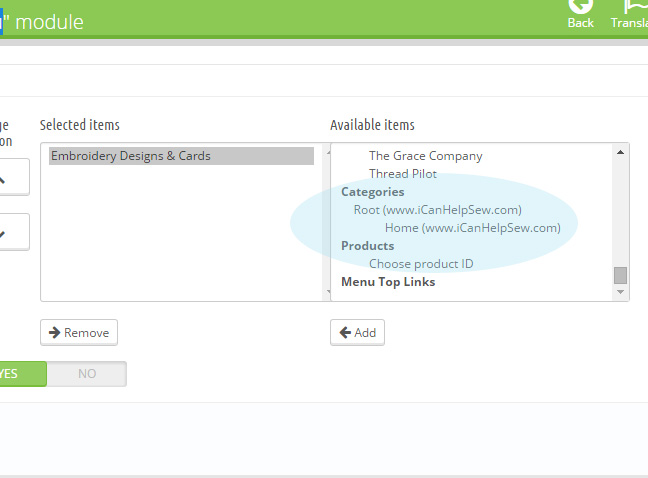The width and height of the screenshot is (648, 478).
Task: Click the Selected items list scrollbar
Action: pyautogui.click(x=326, y=222)
